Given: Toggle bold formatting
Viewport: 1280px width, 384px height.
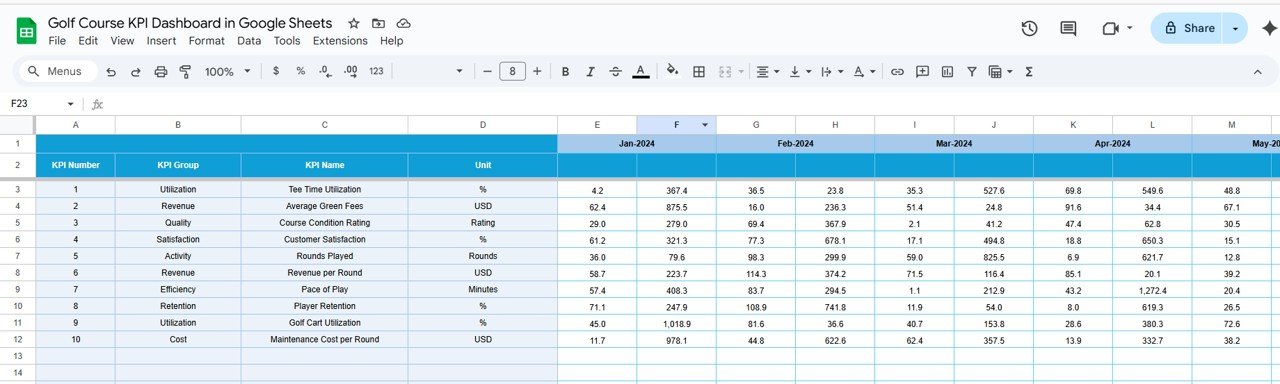Looking at the screenshot, I should point(565,72).
